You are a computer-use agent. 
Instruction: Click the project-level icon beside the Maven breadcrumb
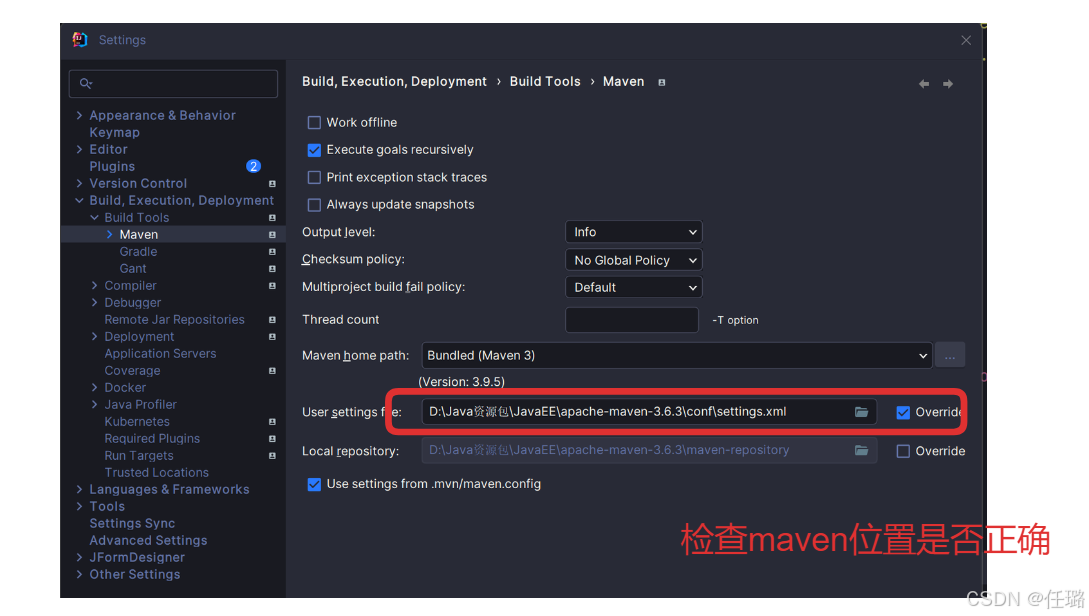click(662, 82)
